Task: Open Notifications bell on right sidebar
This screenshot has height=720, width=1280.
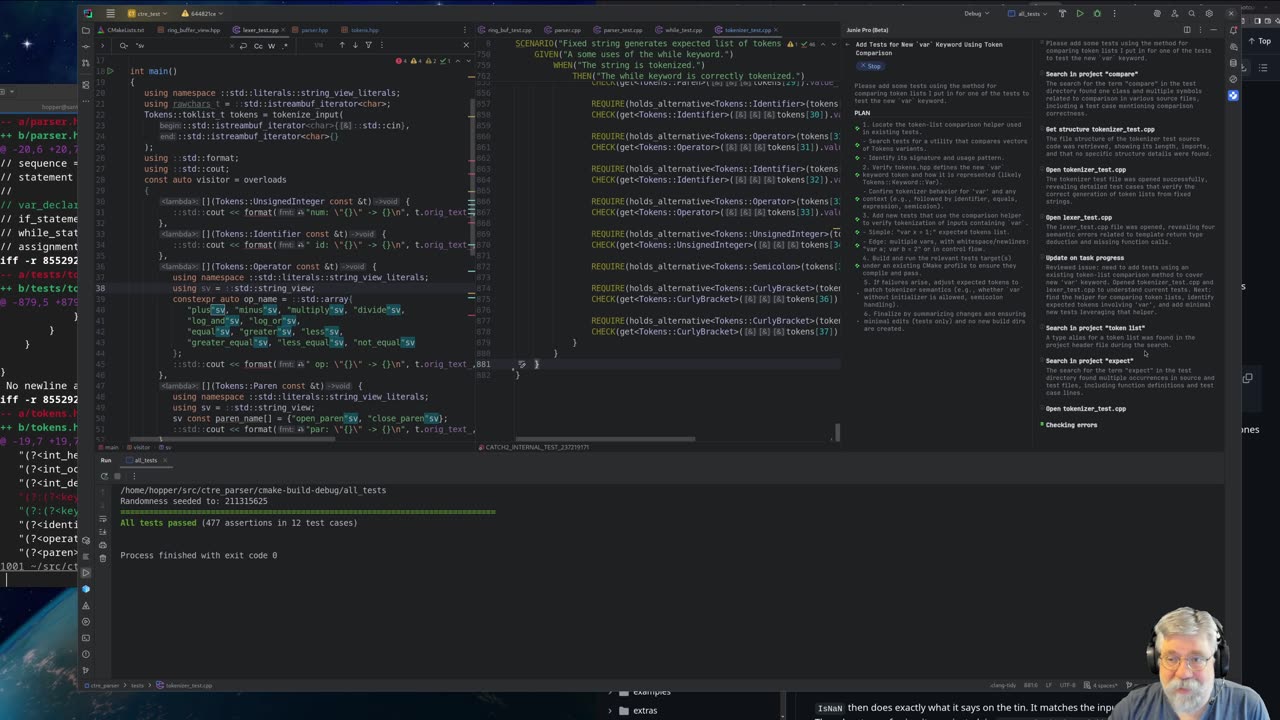Action: 1233,30
